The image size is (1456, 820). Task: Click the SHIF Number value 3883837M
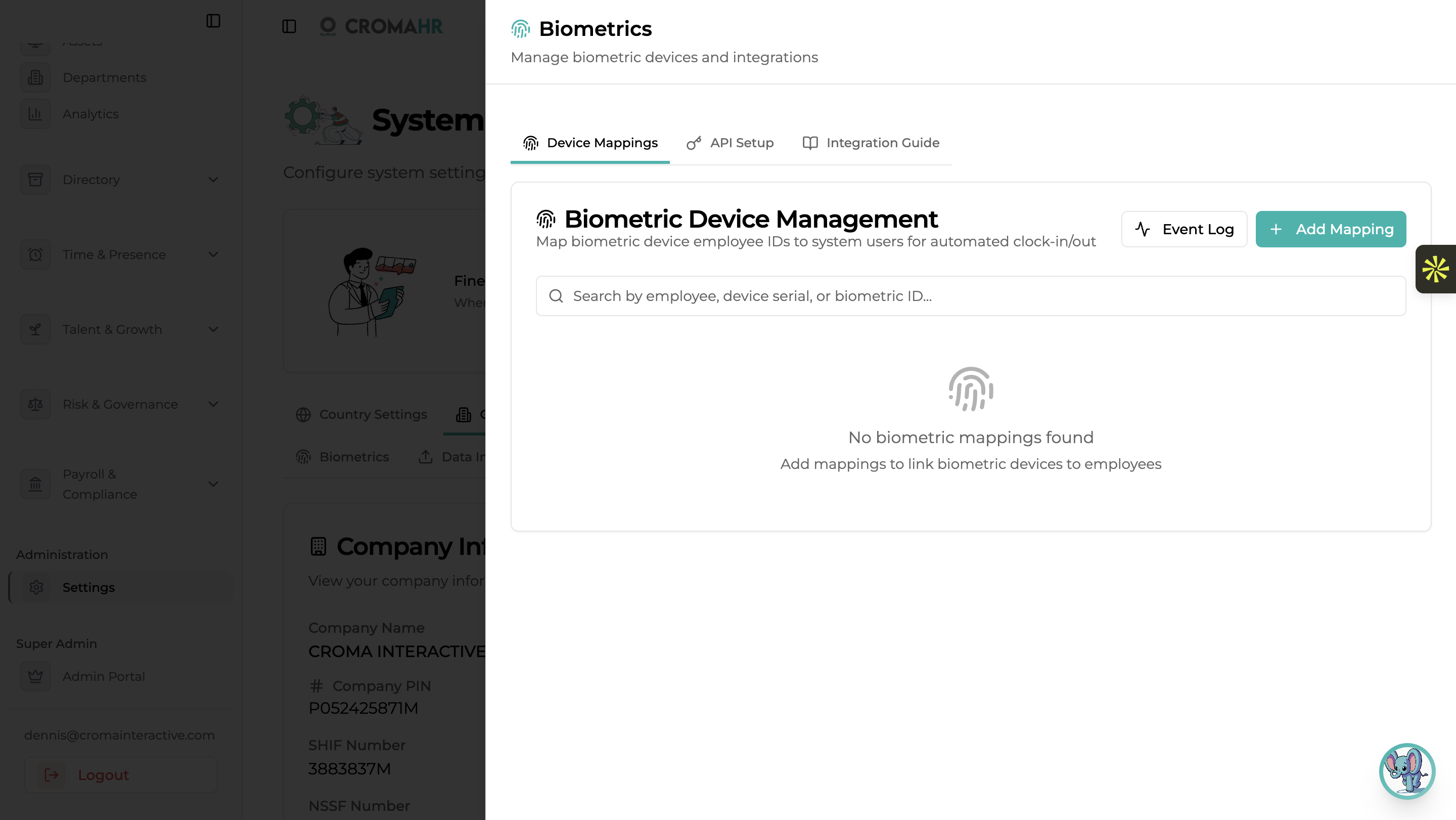[x=349, y=769]
